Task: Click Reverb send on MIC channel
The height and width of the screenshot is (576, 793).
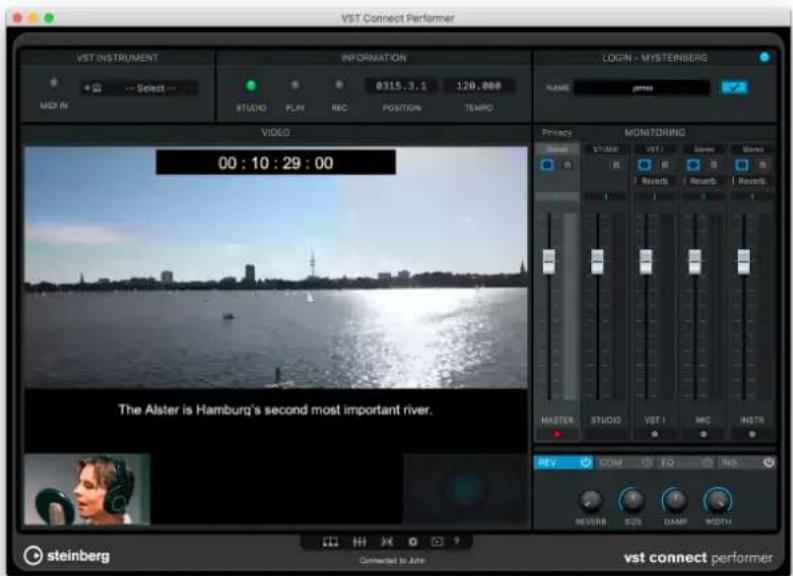Action: (x=703, y=181)
